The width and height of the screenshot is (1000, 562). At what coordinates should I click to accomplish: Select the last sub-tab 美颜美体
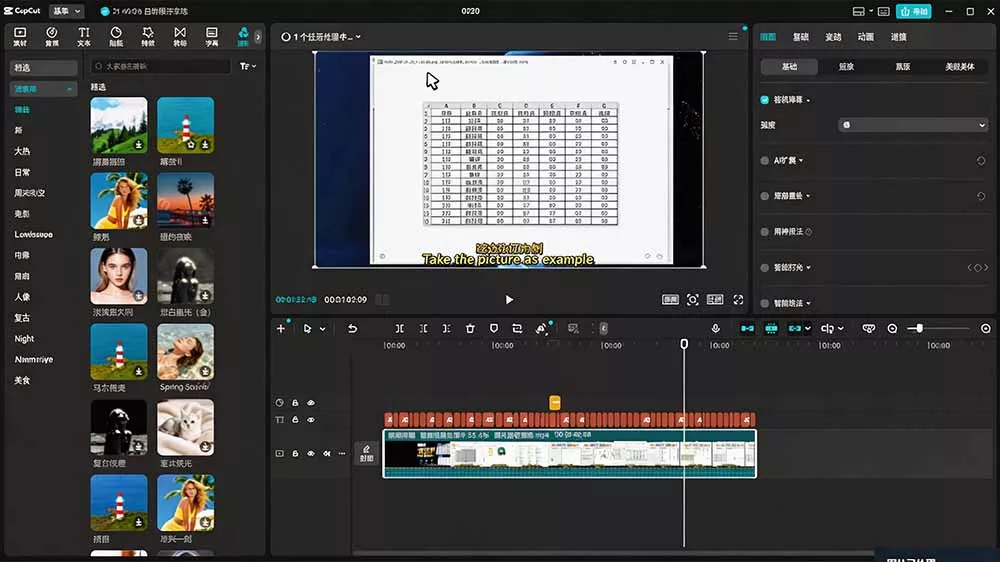[x=959, y=66]
